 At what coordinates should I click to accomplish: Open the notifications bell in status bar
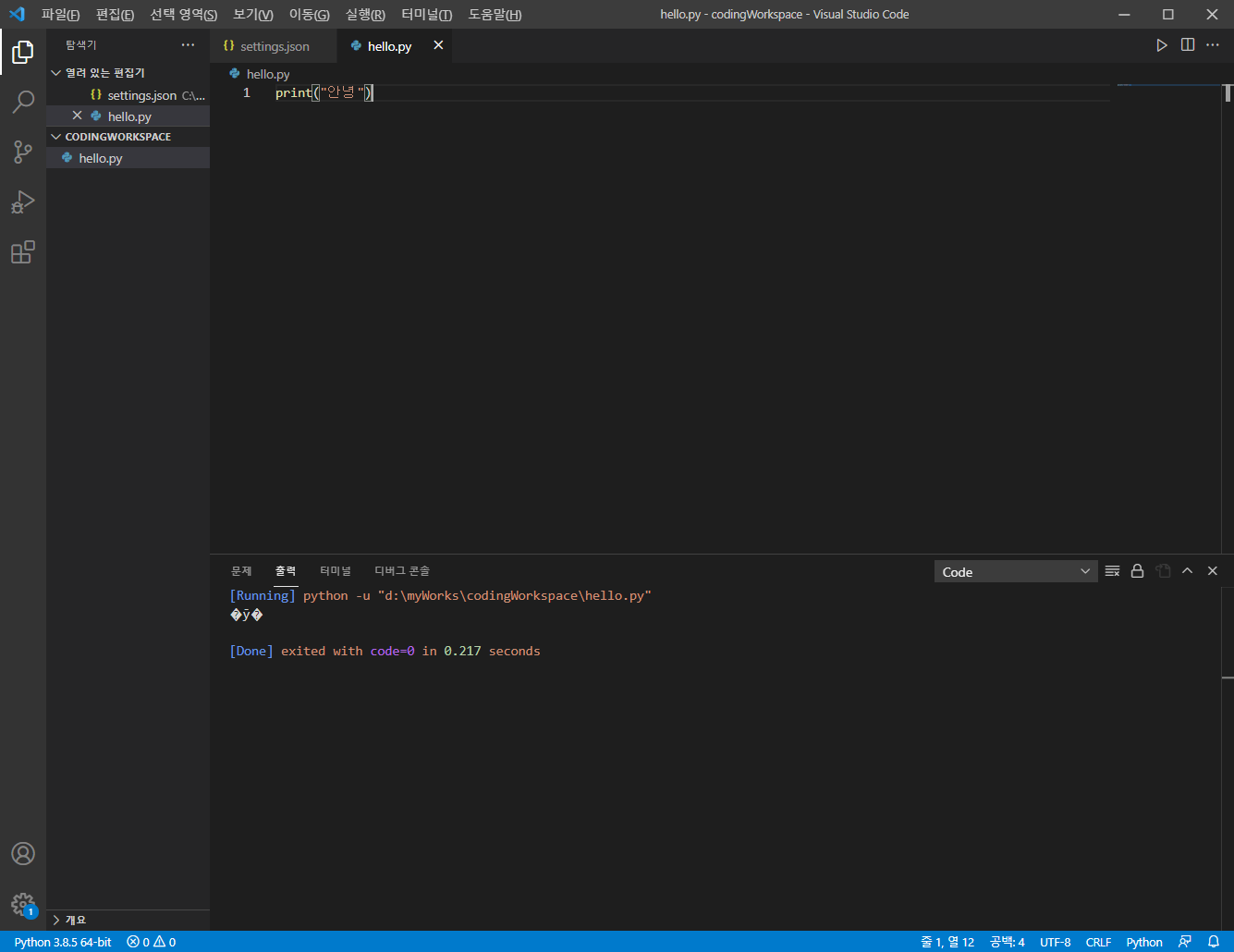pyautogui.click(x=1214, y=942)
